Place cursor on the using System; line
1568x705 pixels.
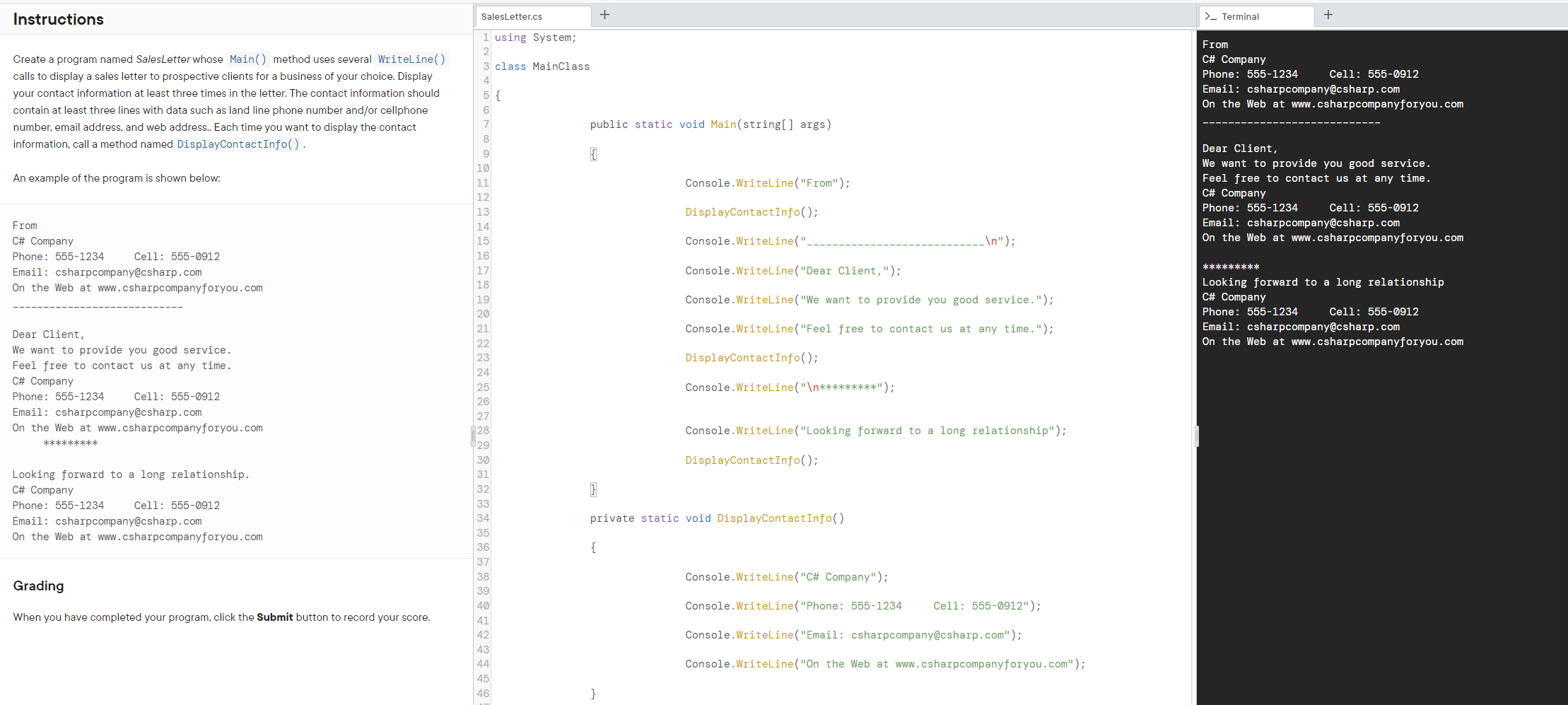[x=534, y=37]
